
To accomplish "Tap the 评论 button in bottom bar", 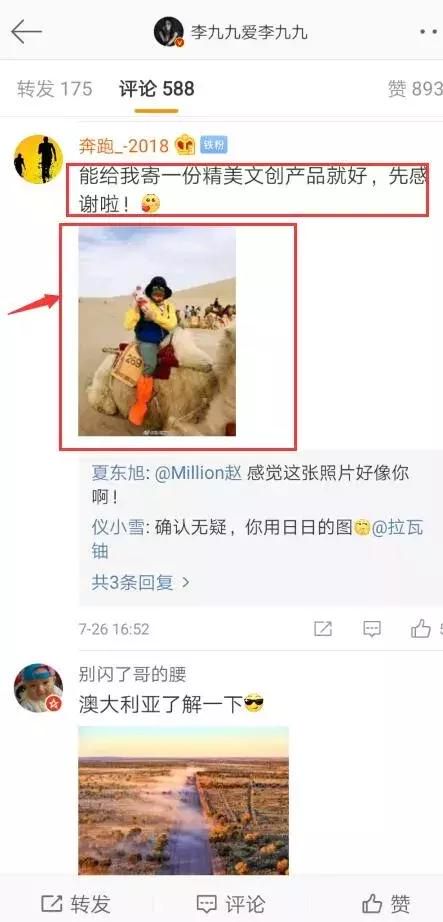I will coord(231,904).
